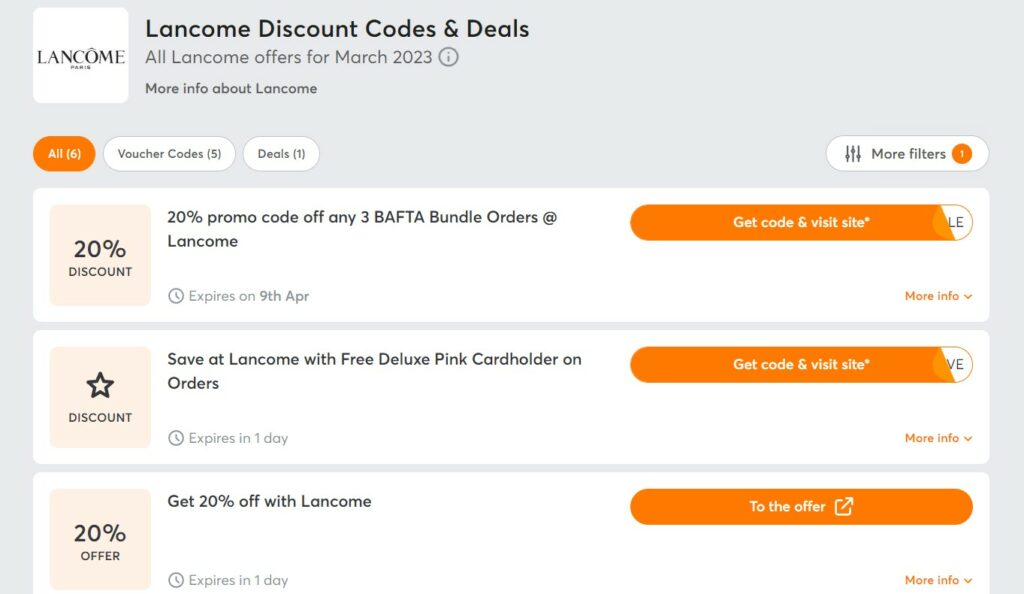Expand More info for BAFTA Bundle offer
This screenshot has width=1024, height=594.
point(938,296)
